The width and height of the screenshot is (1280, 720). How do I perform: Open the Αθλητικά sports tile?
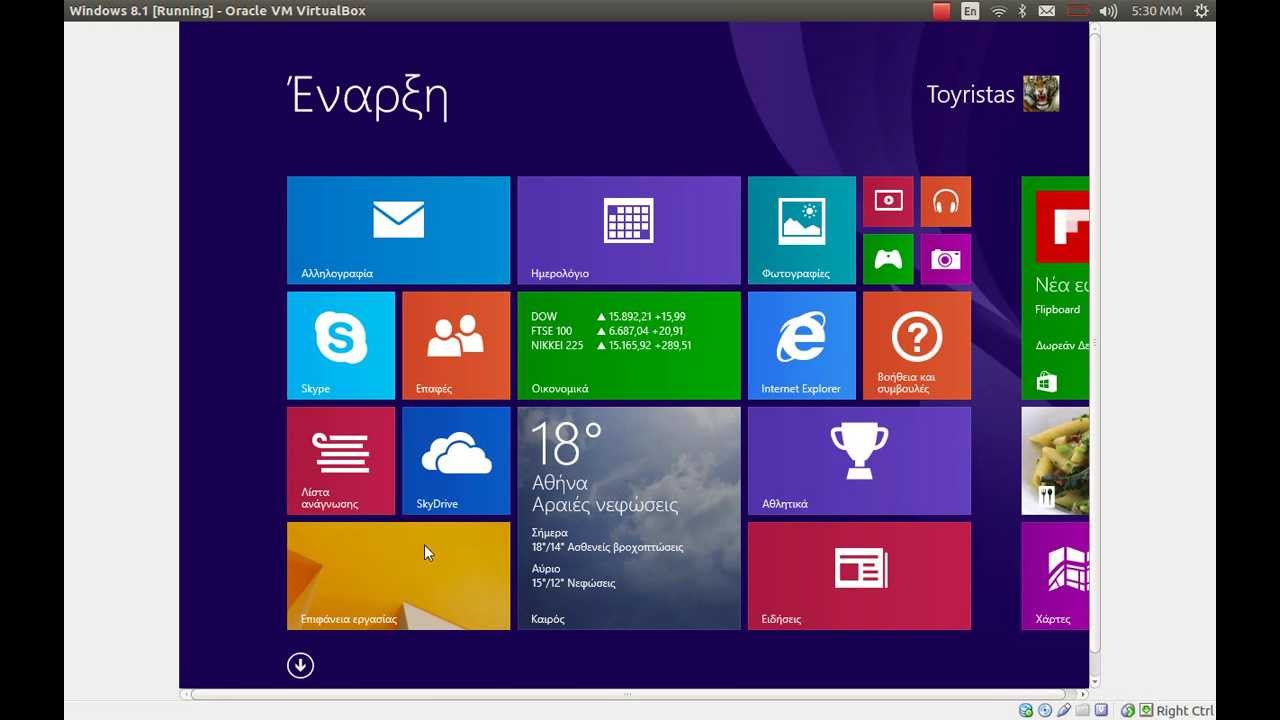point(859,460)
